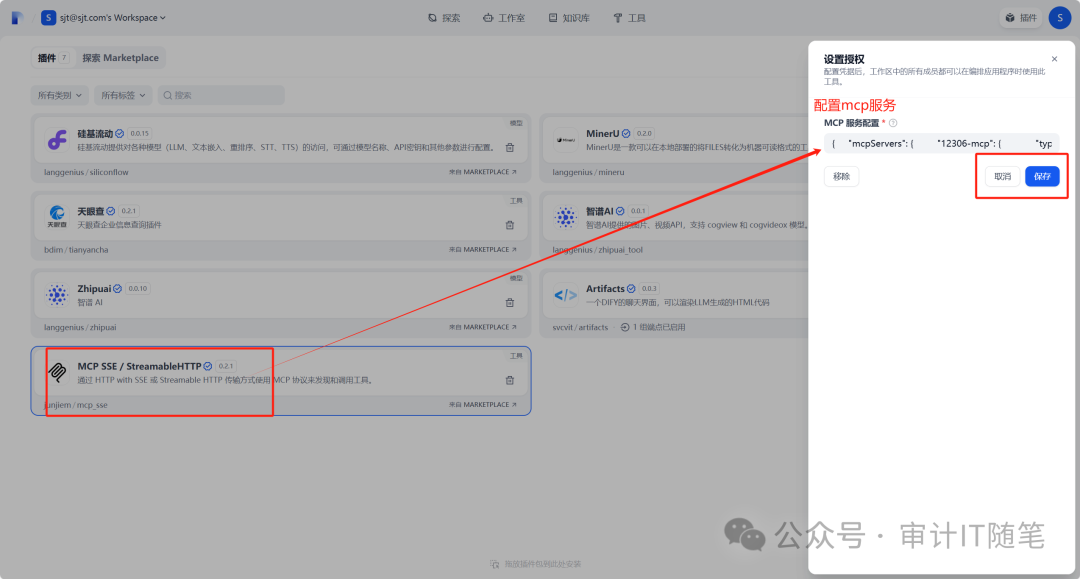Close the 设置授权 panel
The width and height of the screenshot is (1080, 579).
(x=1054, y=59)
